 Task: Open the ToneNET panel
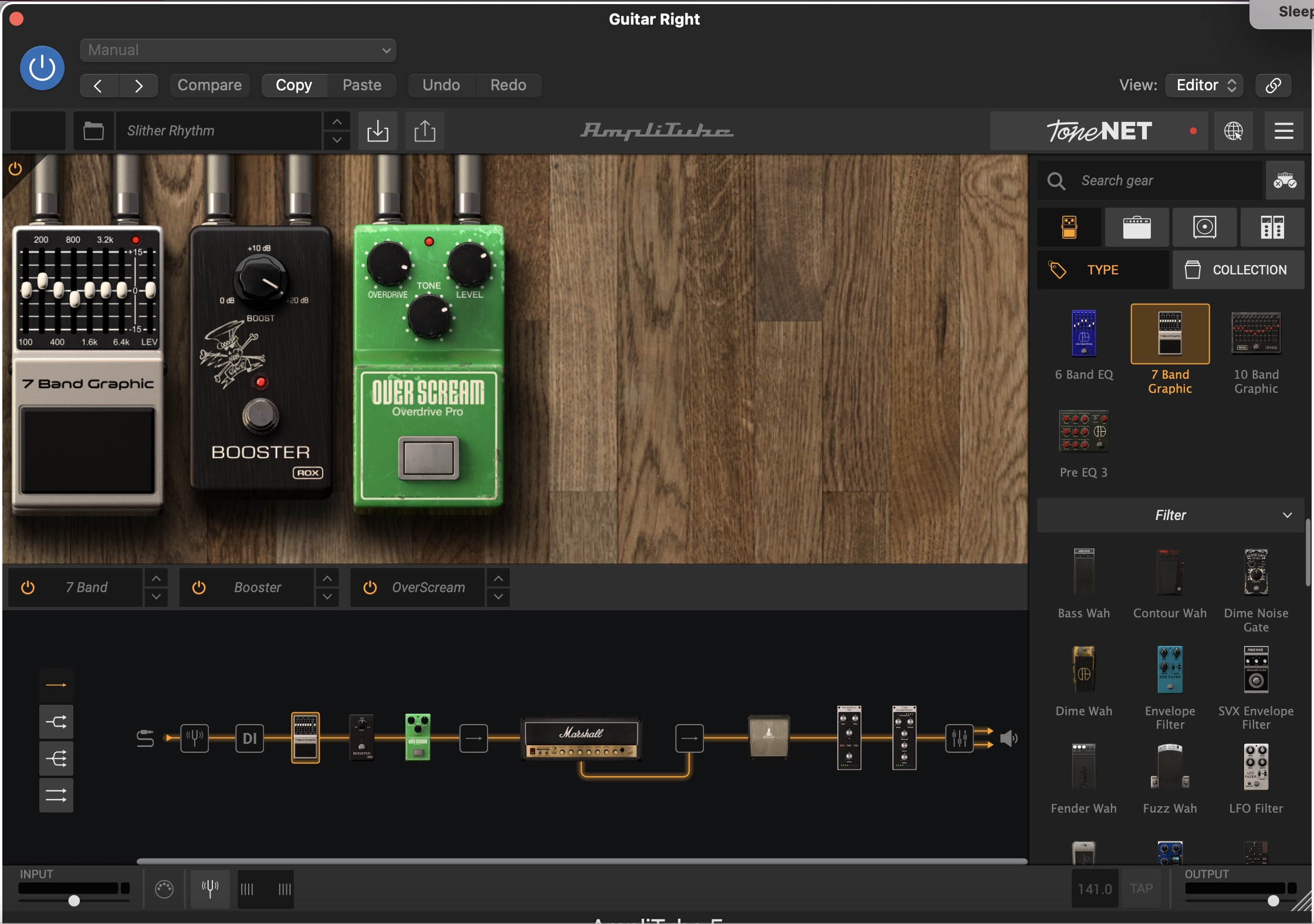tap(1099, 131)
